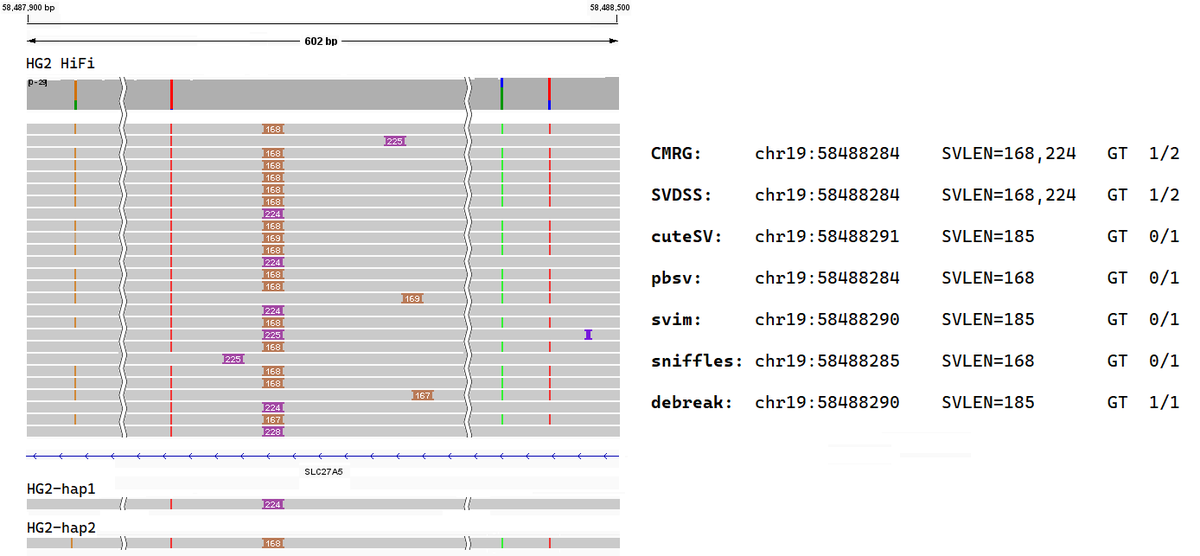Screen dimensions: 1200x556
Task: Click the 0/1 genotype in cuteSV row
Action: 1165,237
